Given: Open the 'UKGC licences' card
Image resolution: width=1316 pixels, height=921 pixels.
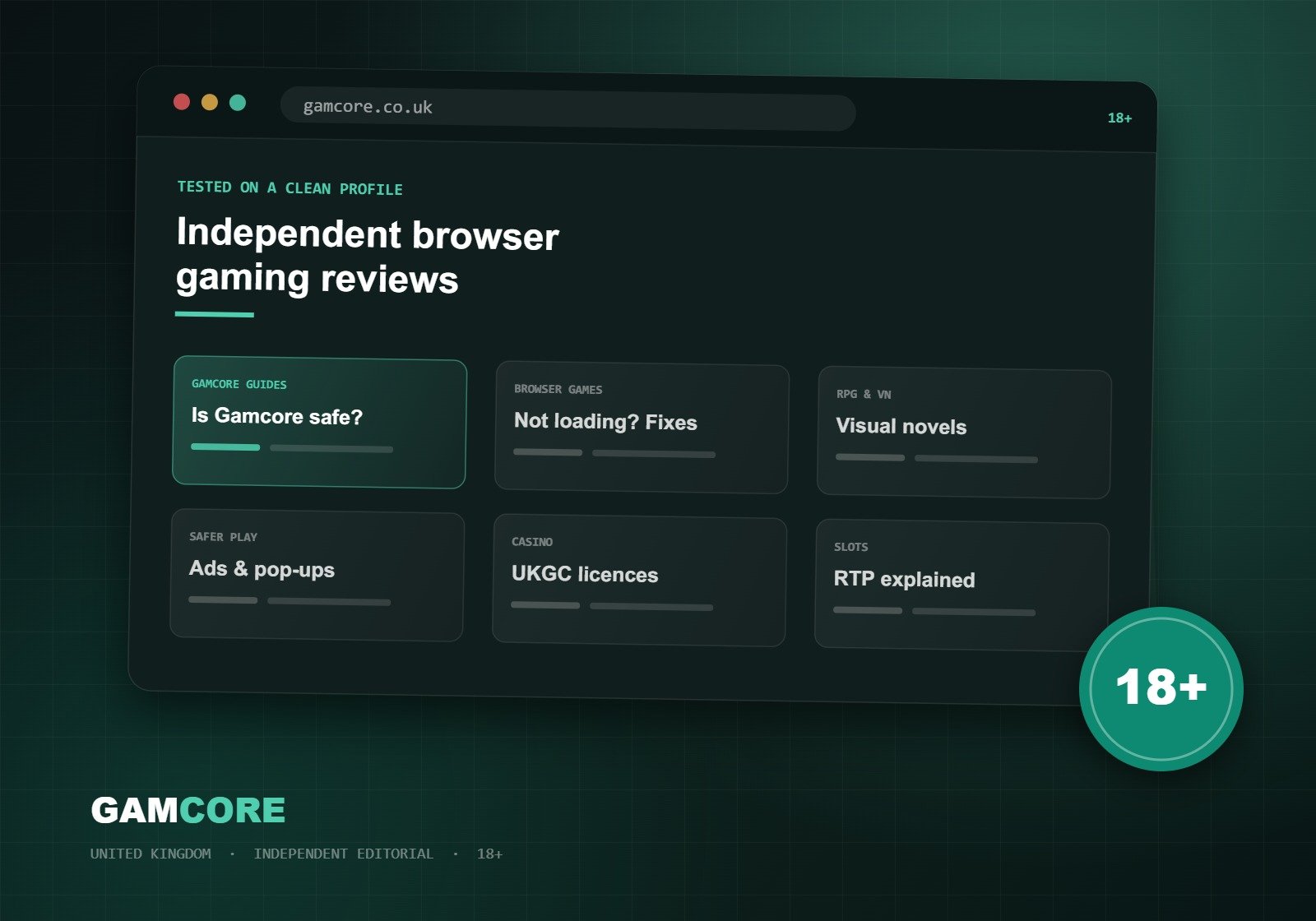Looking at the screenshot, I should [x=639, y=580].
